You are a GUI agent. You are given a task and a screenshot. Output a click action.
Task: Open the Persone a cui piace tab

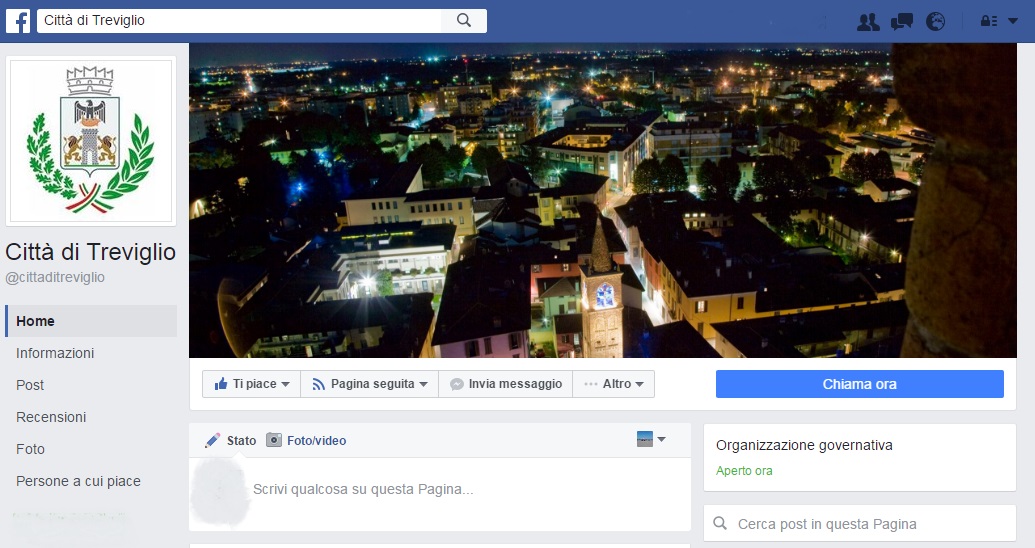(x=78, y=481)
